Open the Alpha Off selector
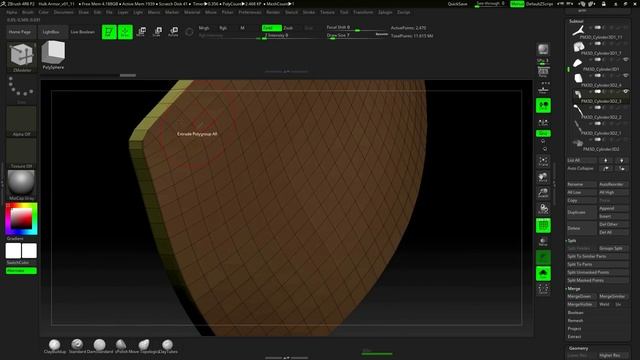 coord(21,122)
